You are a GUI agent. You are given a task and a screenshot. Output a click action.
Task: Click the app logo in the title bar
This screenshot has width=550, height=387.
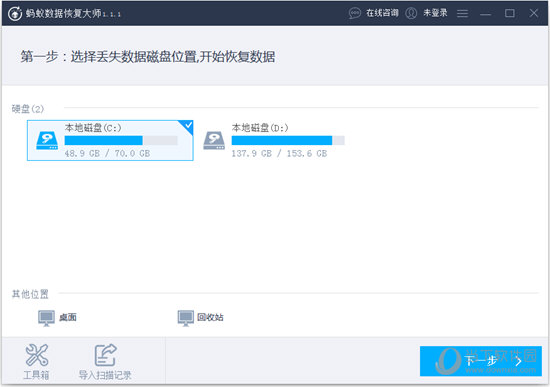[15, 14]
